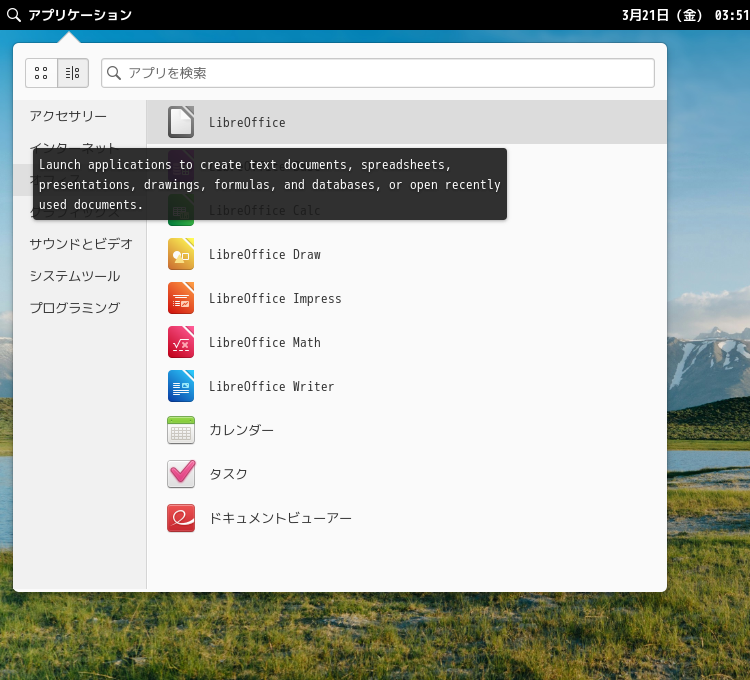The height and width of the screenshot is (680, 750).
Task: Launch the ドキュメントビューアー icon
Action: (181, 518)
